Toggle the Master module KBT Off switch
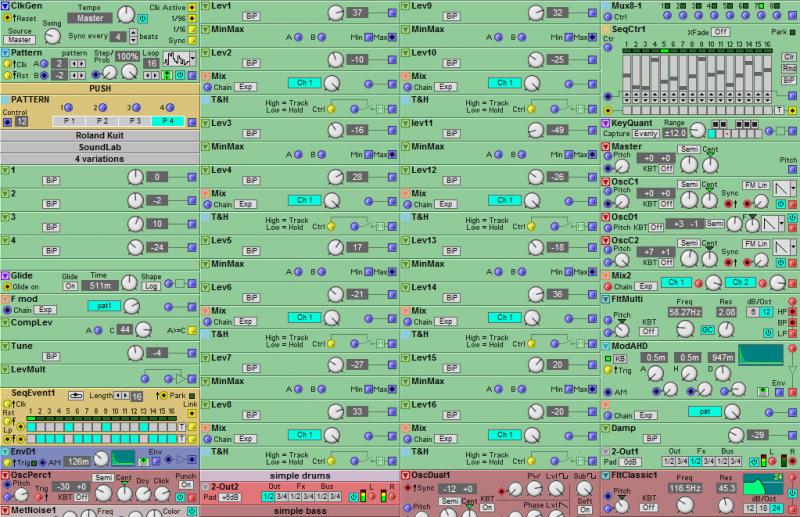Image resolution: width=800 pixels, height=517 pixels. [666, 168]
